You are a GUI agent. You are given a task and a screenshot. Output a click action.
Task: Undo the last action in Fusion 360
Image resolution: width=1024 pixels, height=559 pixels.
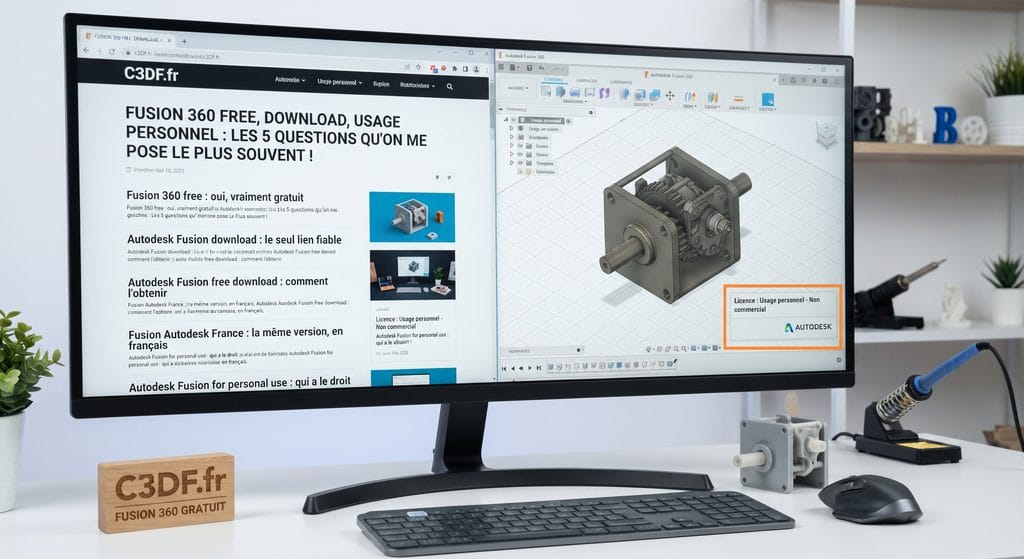[542, 68]
